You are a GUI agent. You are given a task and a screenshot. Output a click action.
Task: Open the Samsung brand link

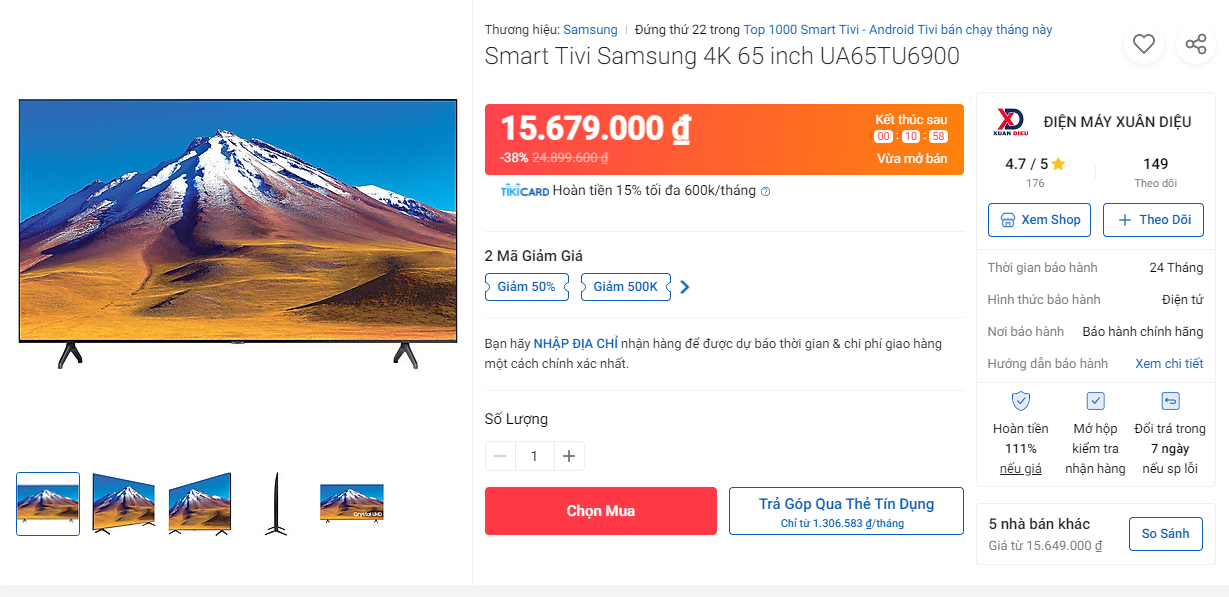590,30
